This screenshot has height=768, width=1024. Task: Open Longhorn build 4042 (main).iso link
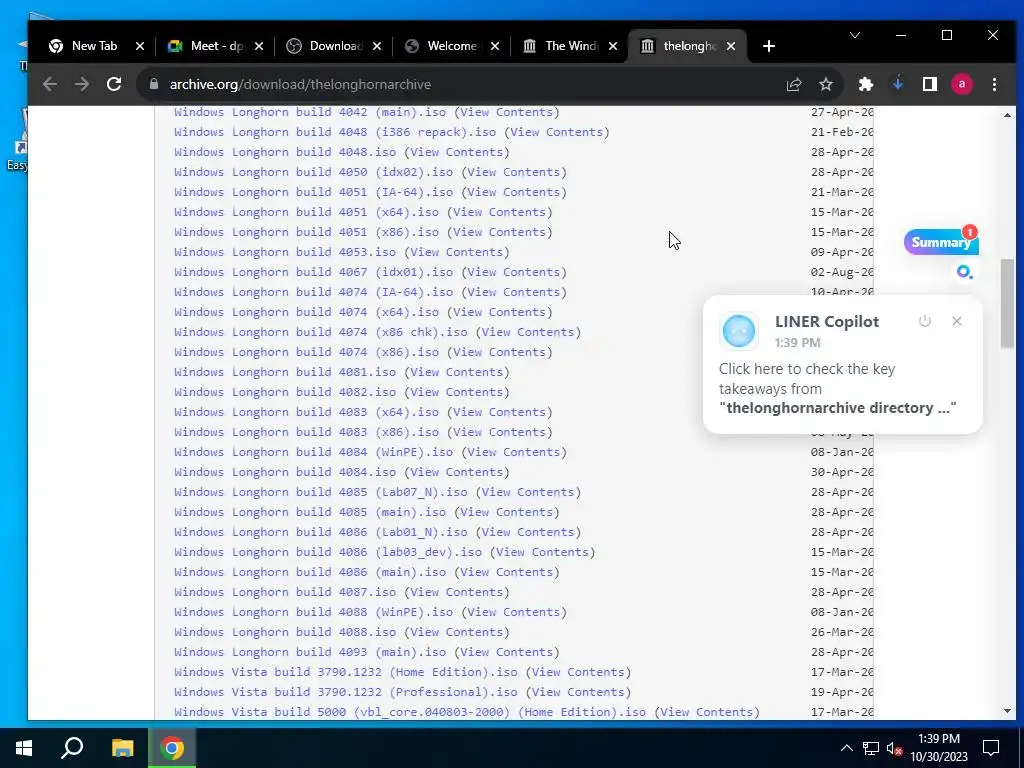point(310,112)
